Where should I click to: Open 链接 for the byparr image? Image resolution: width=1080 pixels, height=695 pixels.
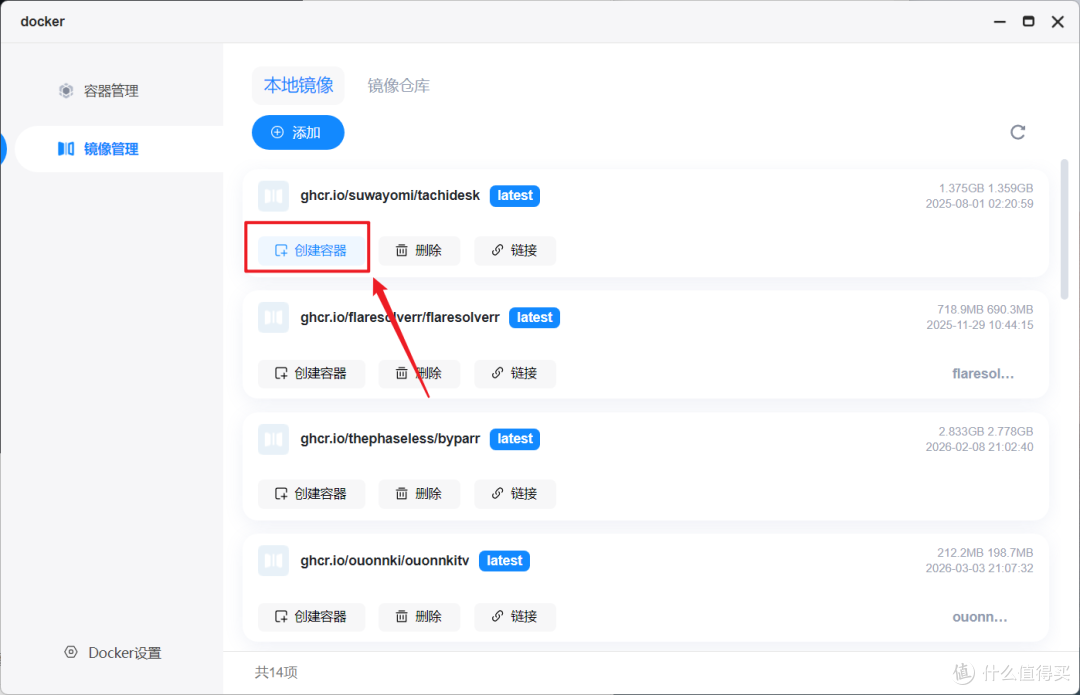click(515, 494)
